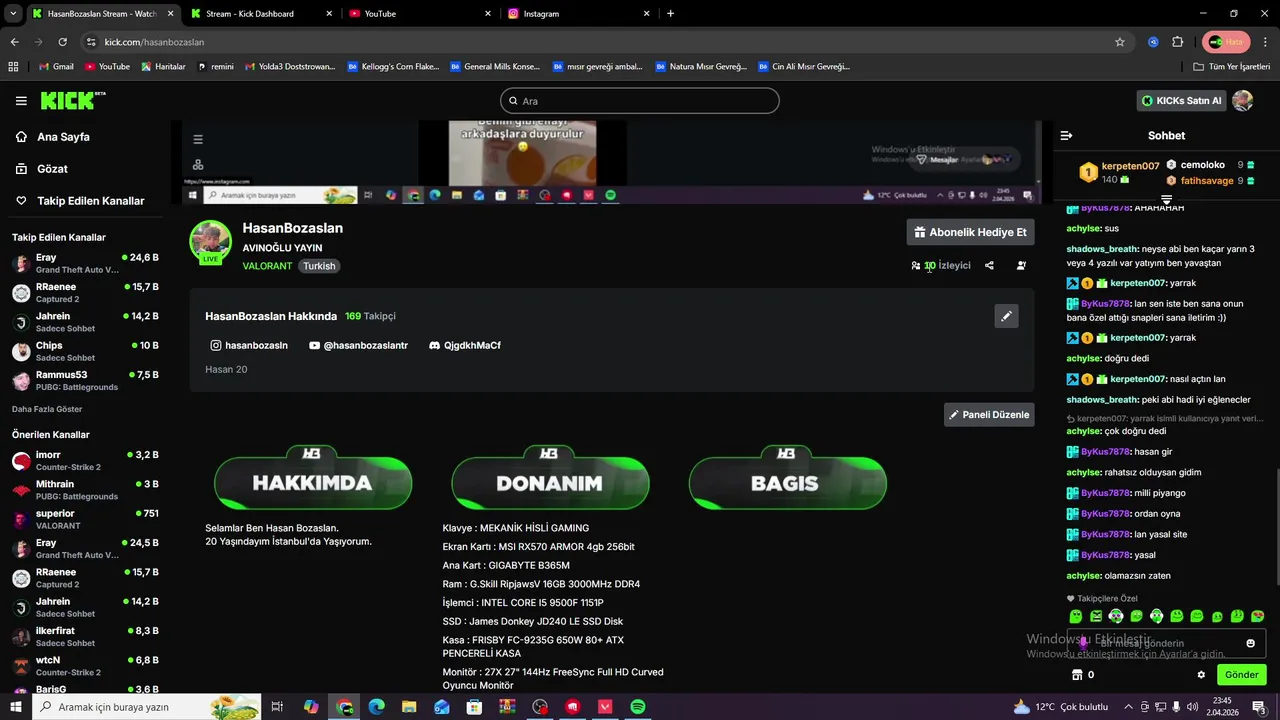The height and width of the screenshot is (720, 1280).
Task: Expand Daha Fazla Göster in followed channels
Action: [47, 409]
